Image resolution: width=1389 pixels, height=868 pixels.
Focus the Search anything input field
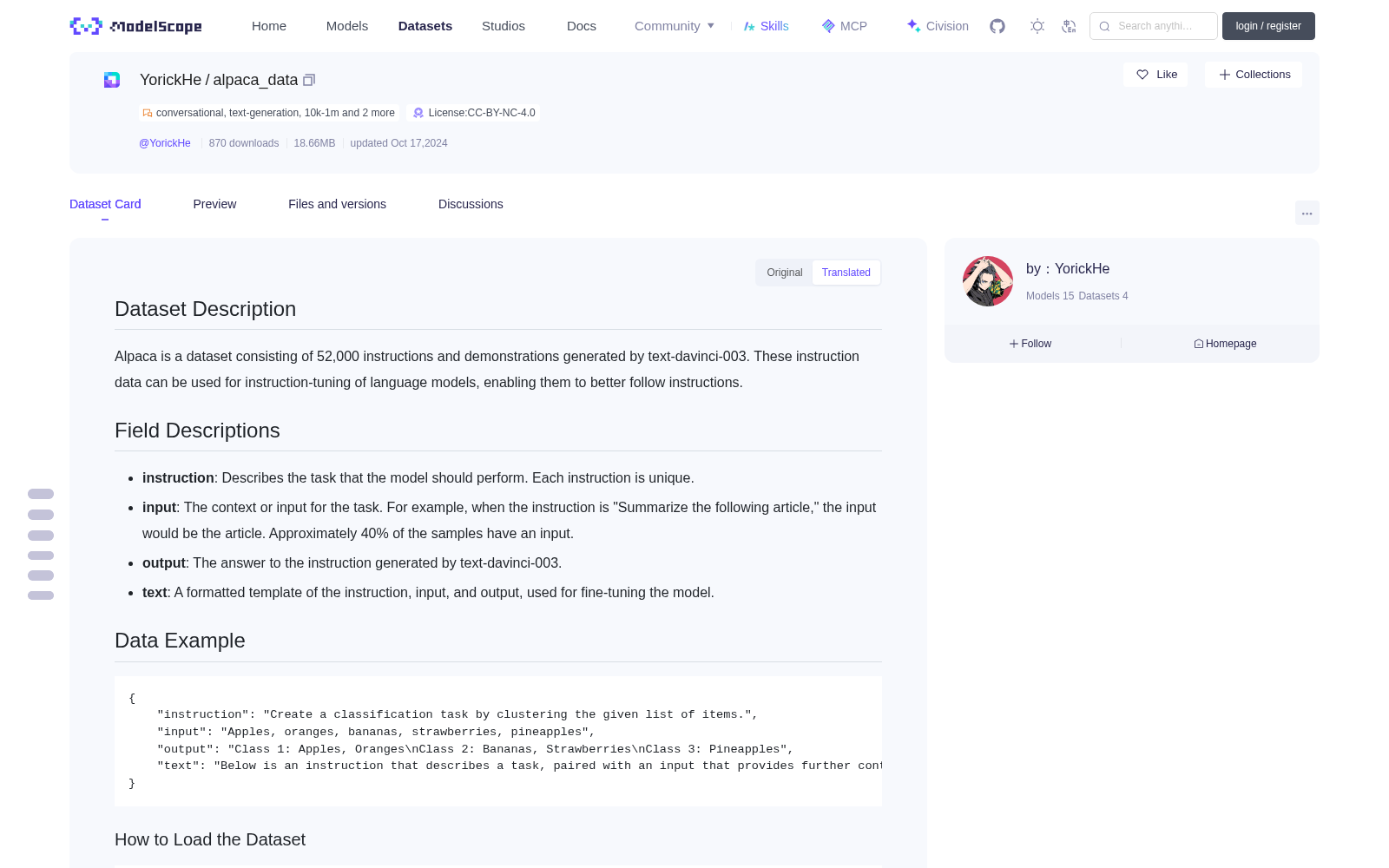(1154, 26)
